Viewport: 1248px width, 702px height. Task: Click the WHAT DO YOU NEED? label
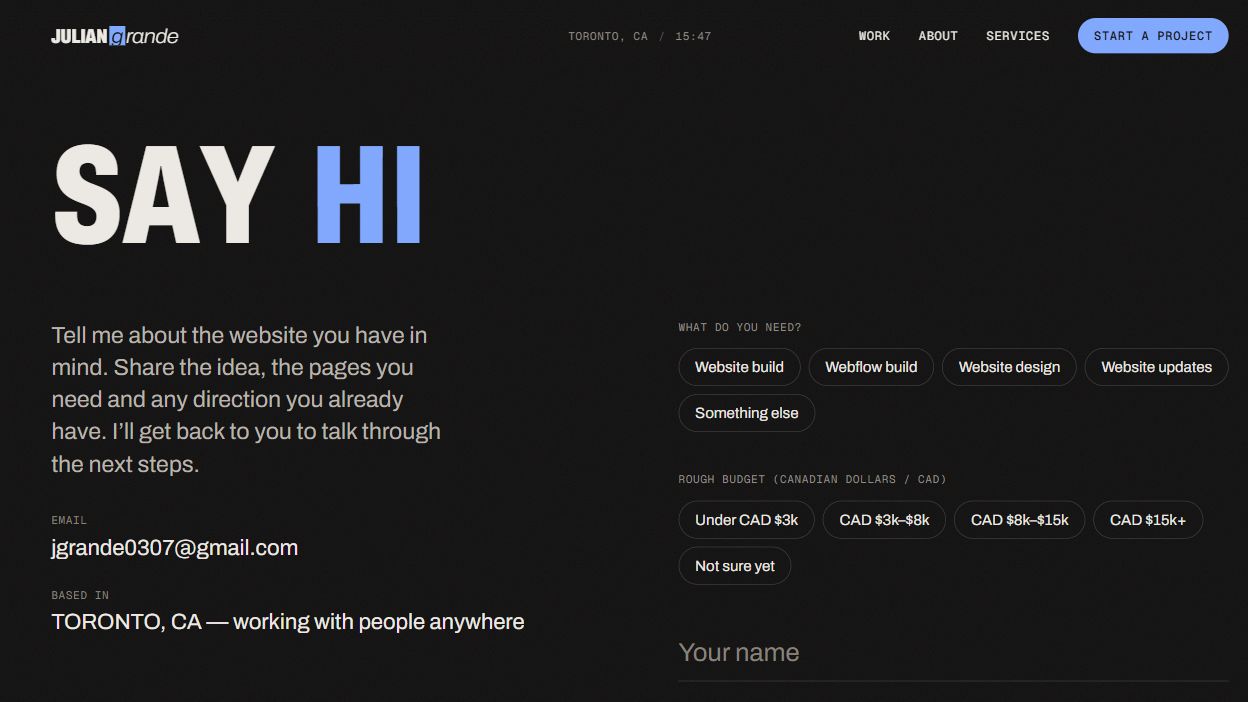(740, 327)
